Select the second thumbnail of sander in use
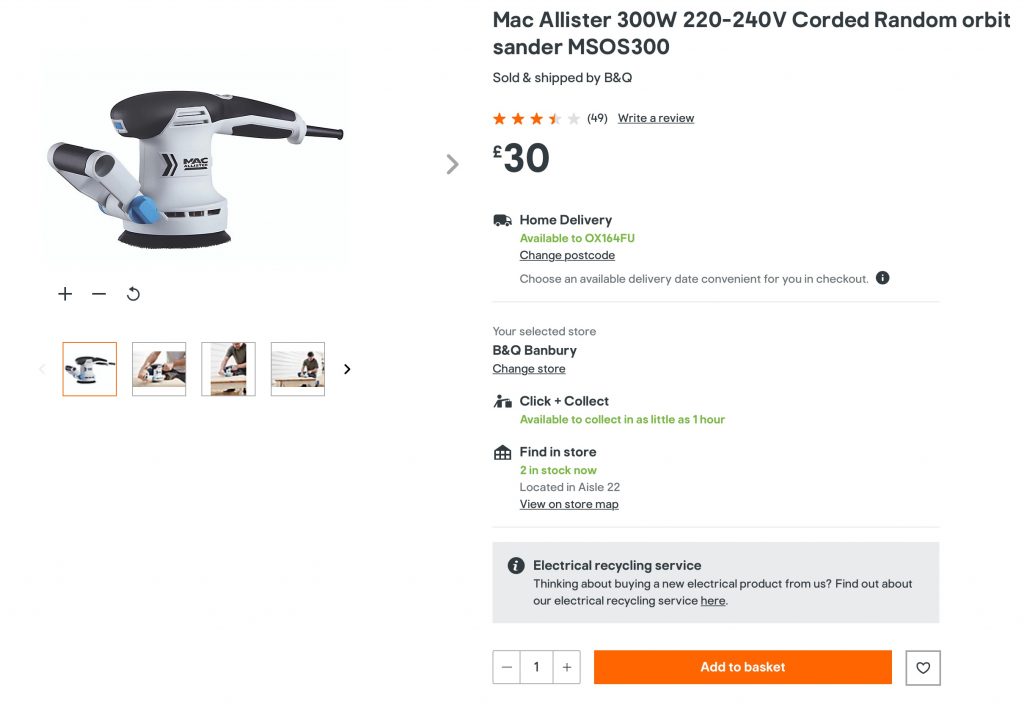 pos(159,369)
